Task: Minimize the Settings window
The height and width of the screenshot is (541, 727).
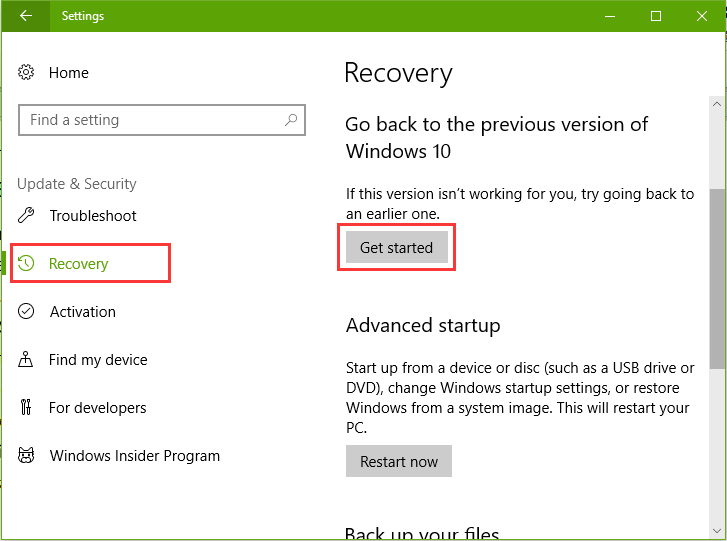Action: tap(610, 16)
